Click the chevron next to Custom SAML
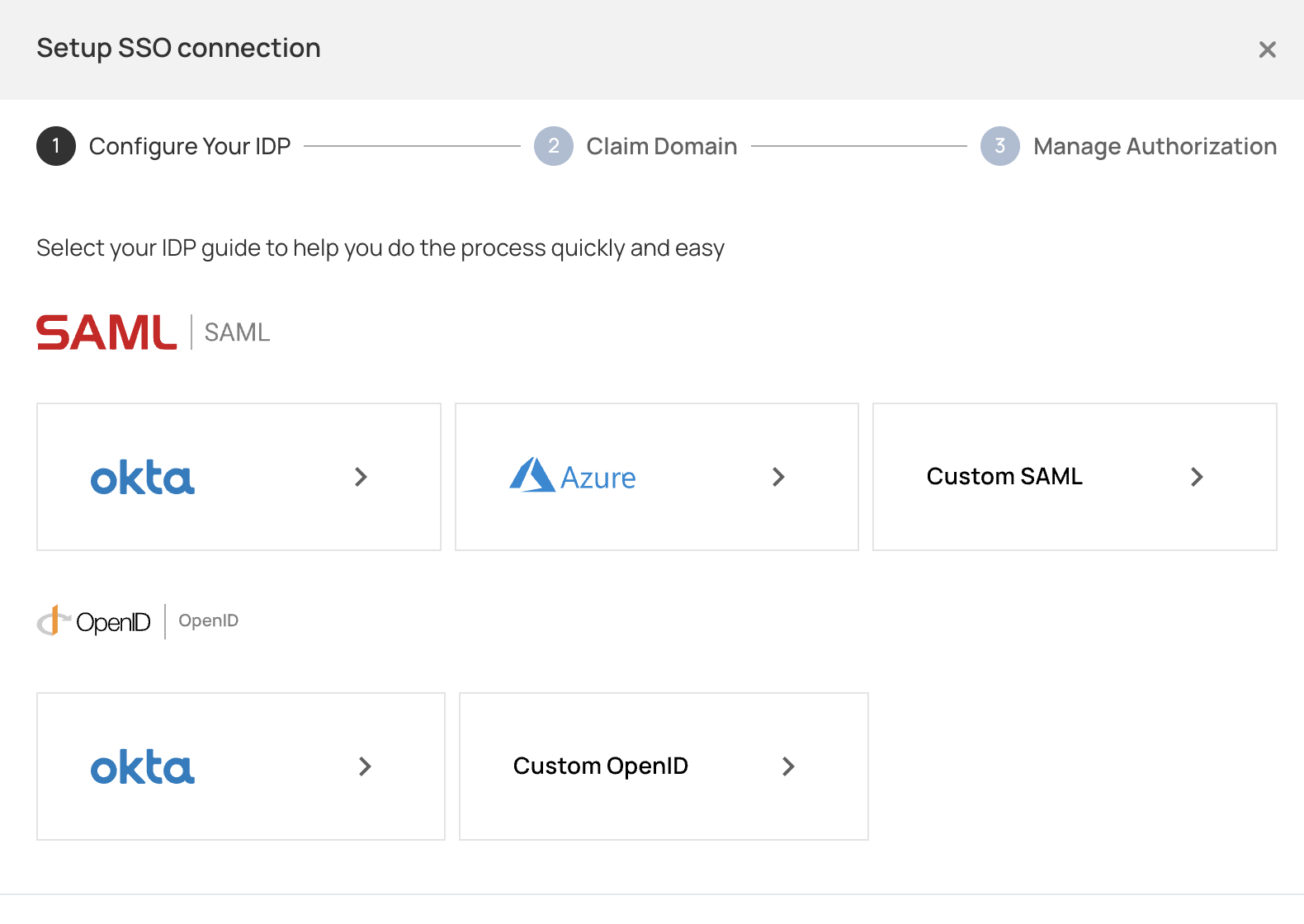 point(1197,477)
